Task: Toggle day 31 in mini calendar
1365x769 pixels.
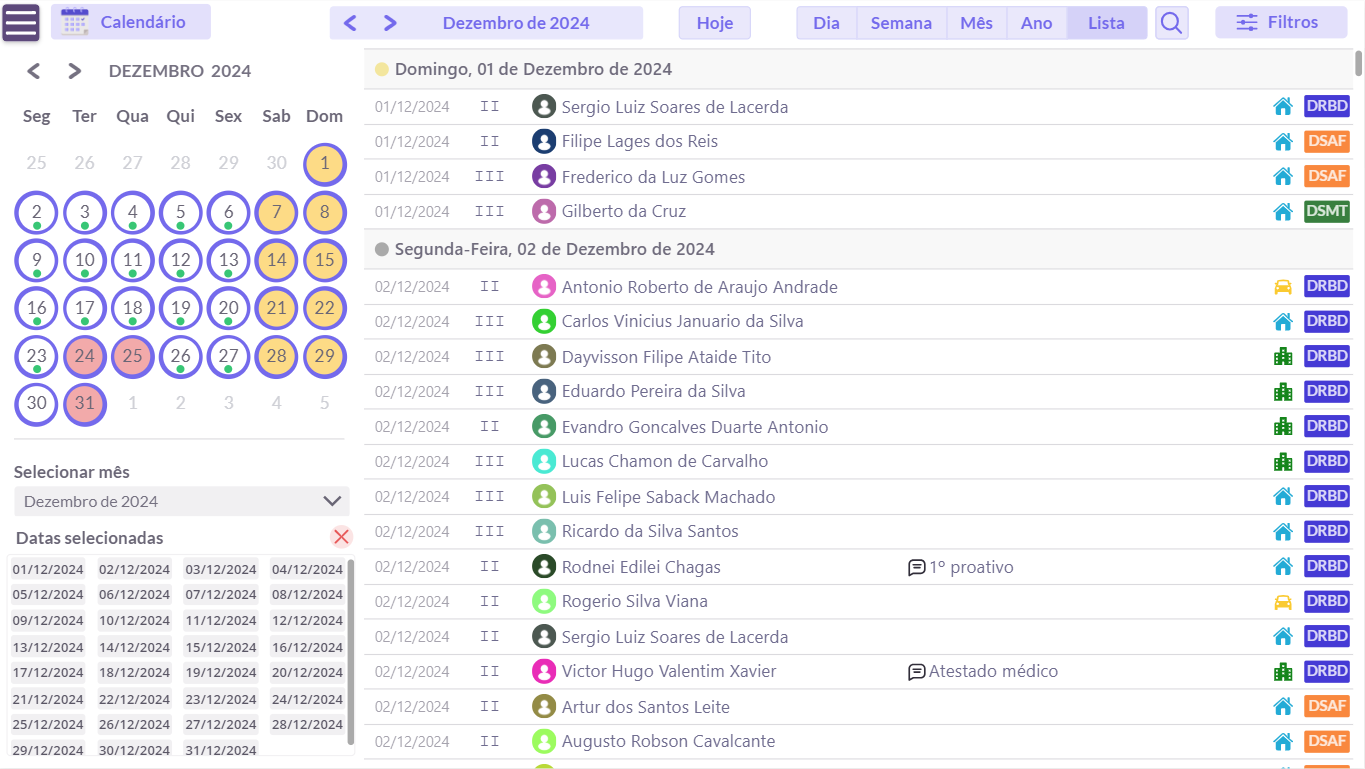Action: [x=85, y=404]
